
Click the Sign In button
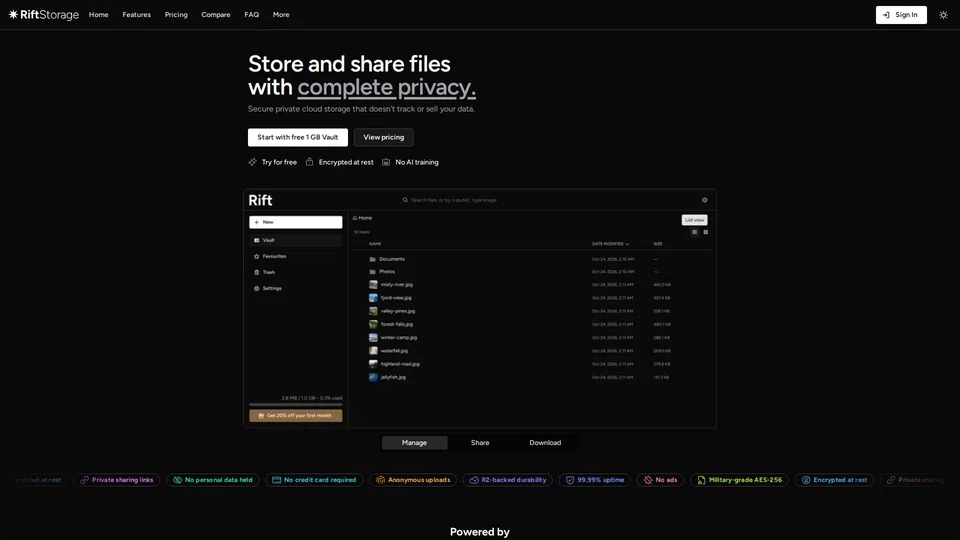pos(901,15)
